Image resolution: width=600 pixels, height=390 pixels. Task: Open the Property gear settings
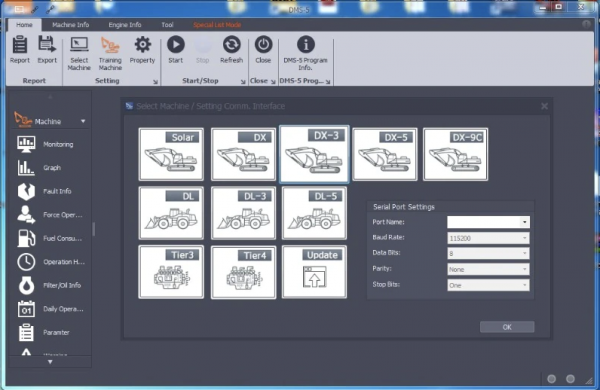click(142, 50)
